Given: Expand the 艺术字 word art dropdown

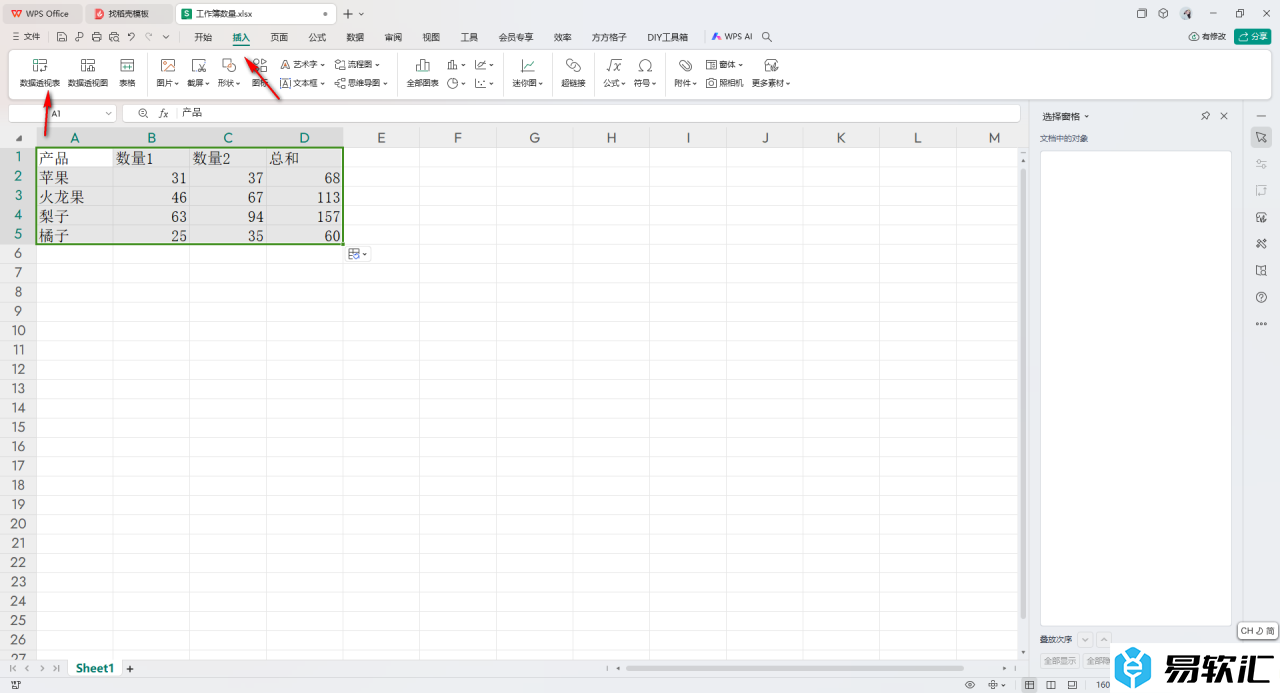Looking at the screenshot, I should pos(303,64).
